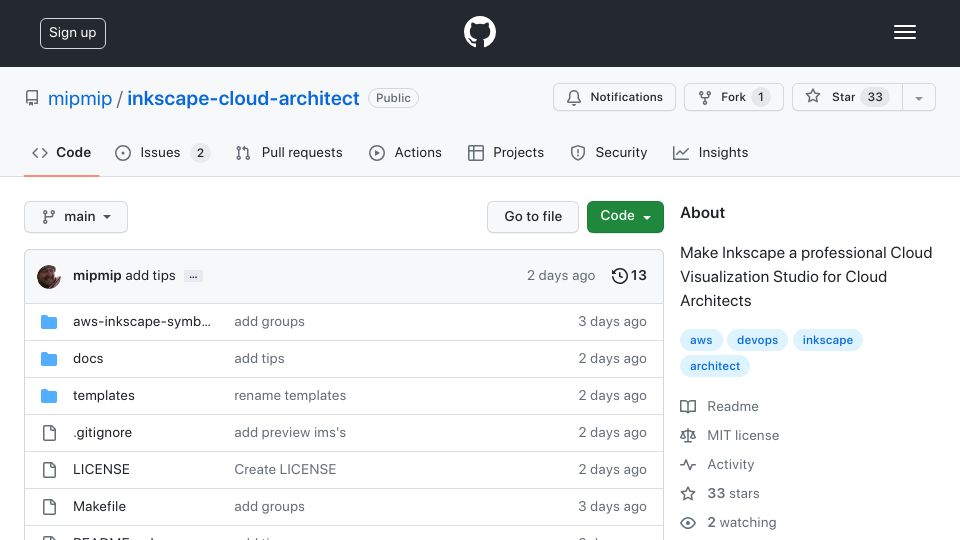960x540 pixels.
Task: Open the Issues tab
Action: click(x=162, y=152)
